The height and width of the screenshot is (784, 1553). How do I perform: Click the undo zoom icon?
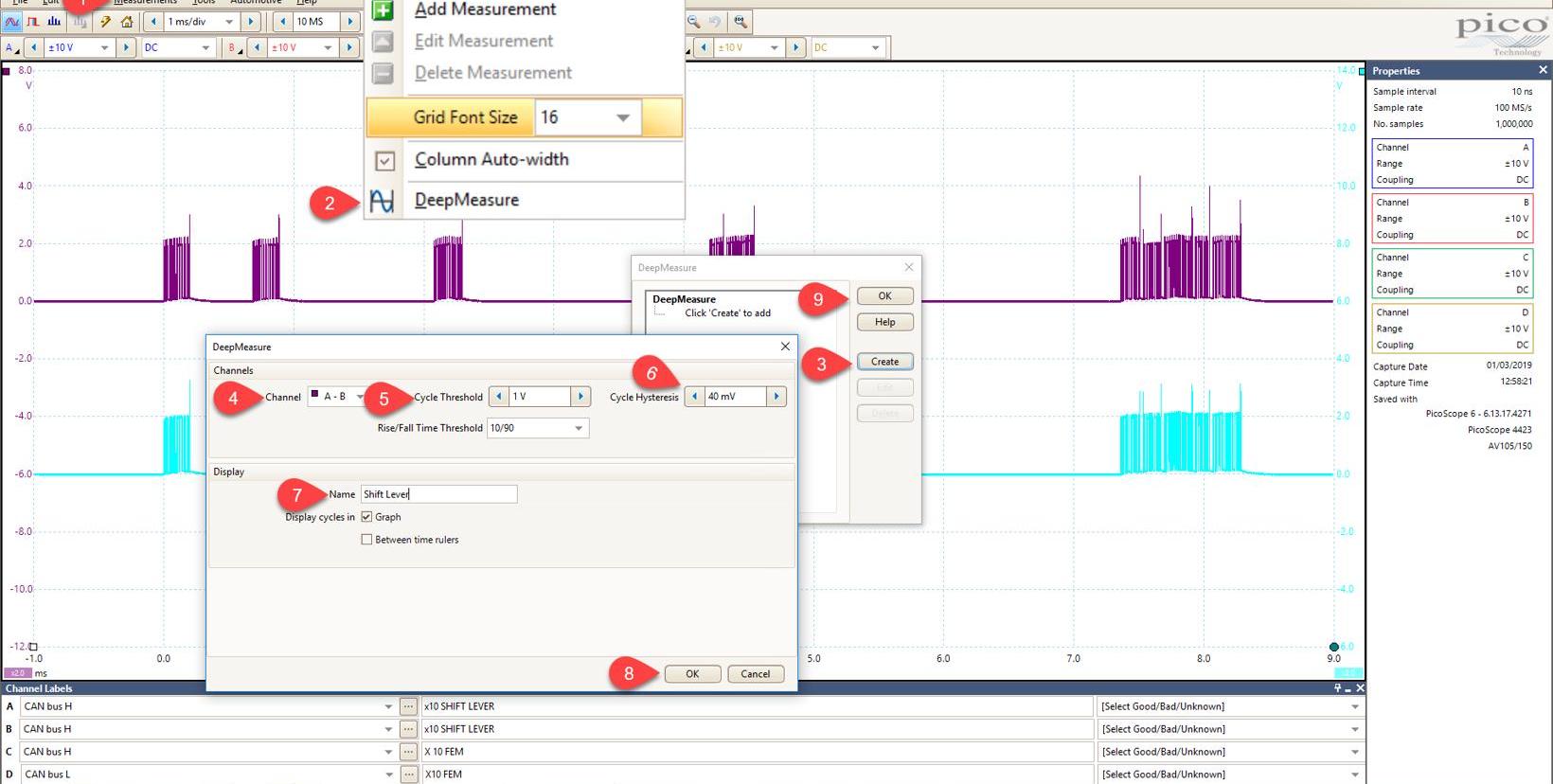pos(717,21)
